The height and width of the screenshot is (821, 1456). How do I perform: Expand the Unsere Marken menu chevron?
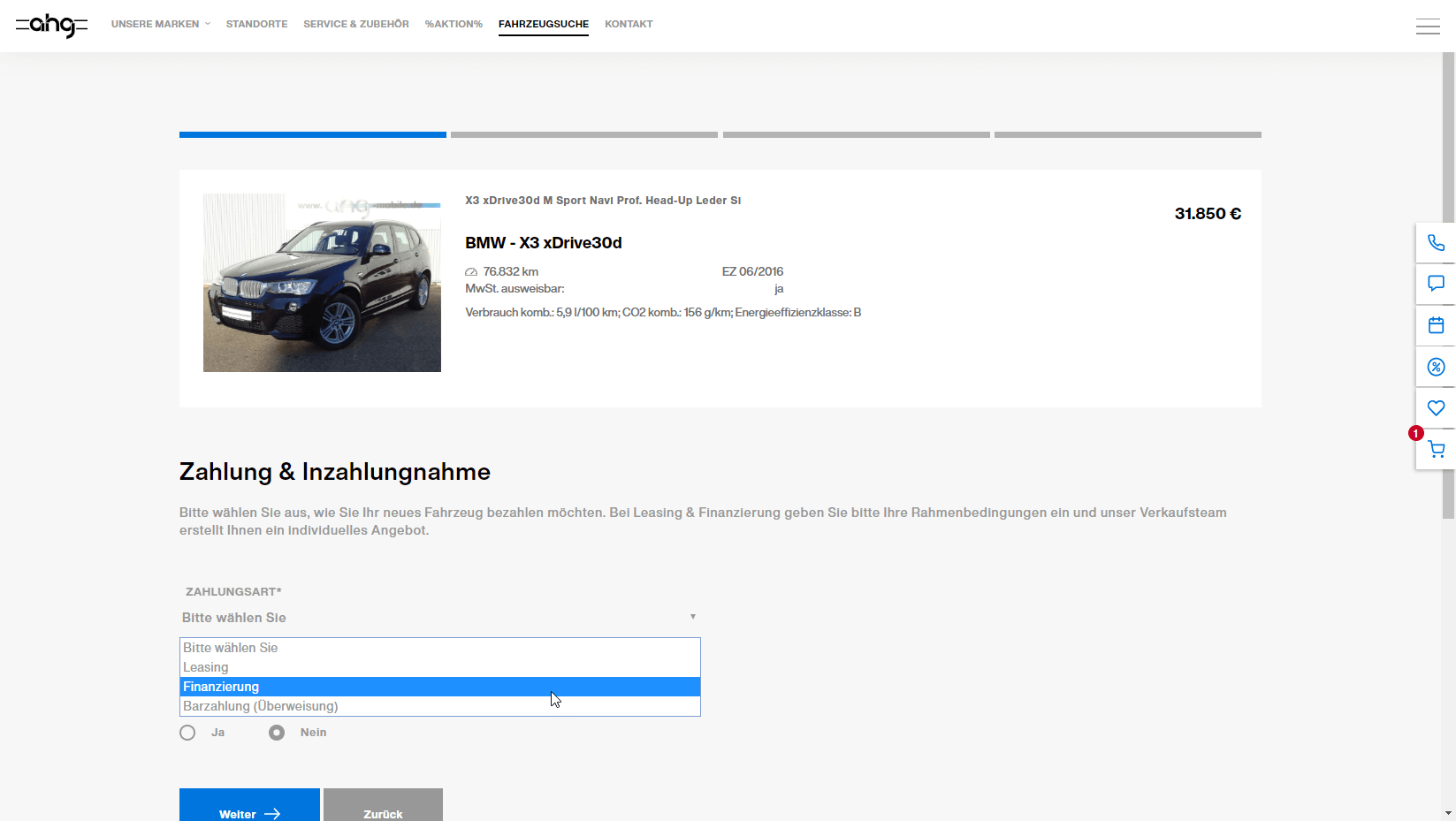208,24
